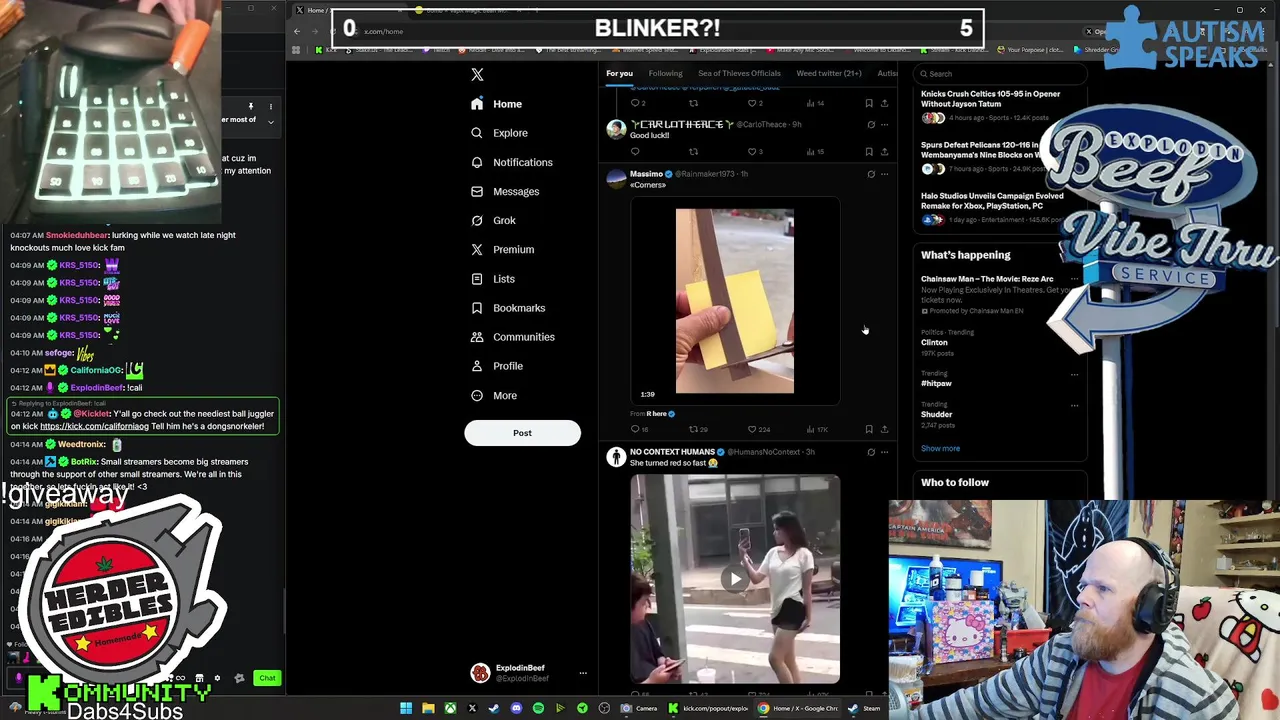Open Clinton trending topic
This screenshot has height=720, width=1280.
tap(934, 342)
